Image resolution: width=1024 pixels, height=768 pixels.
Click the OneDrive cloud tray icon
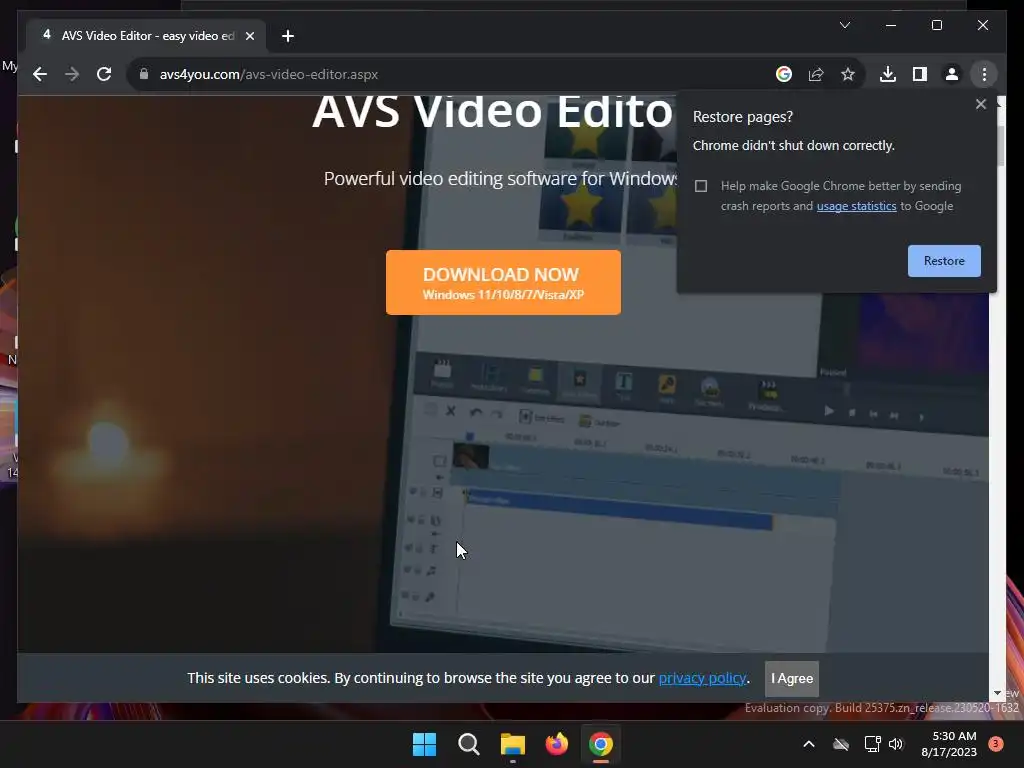841,744
